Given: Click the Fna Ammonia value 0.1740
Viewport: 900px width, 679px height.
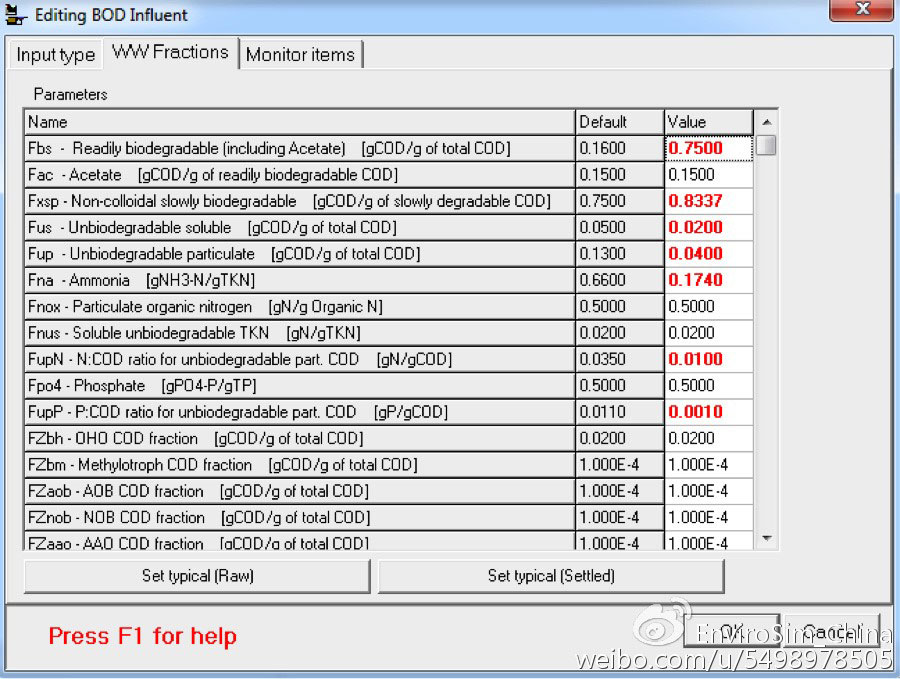Looking at the screenshot, I should pos(708,280).
